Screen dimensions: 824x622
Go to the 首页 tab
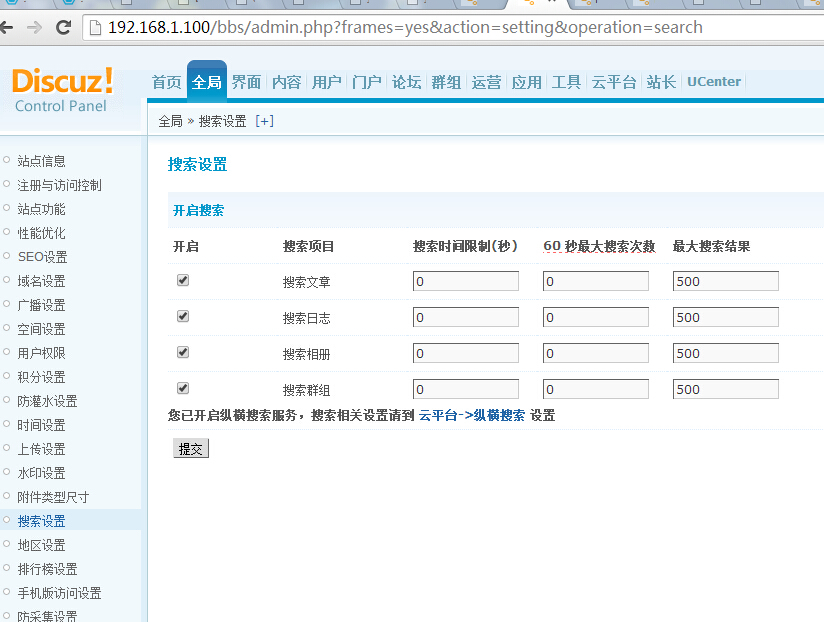click(x=166, y=82)
